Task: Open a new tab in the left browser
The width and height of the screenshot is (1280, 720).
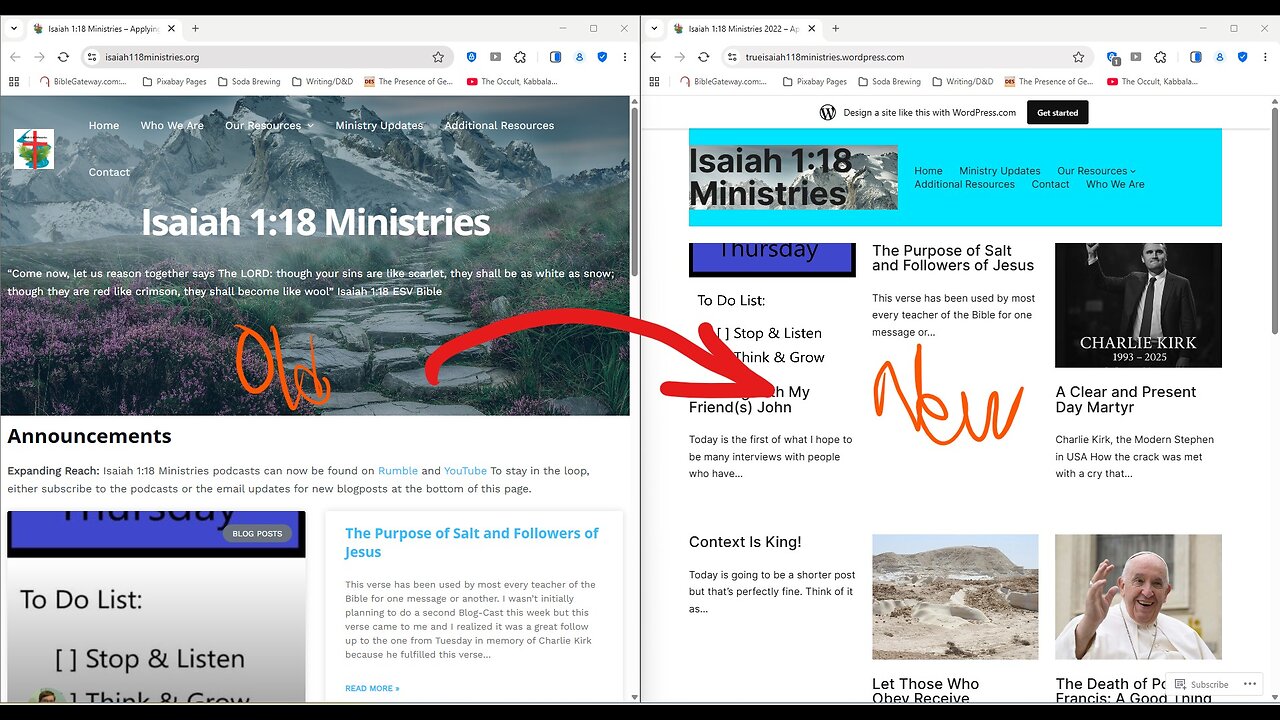Action: [195, 29]
